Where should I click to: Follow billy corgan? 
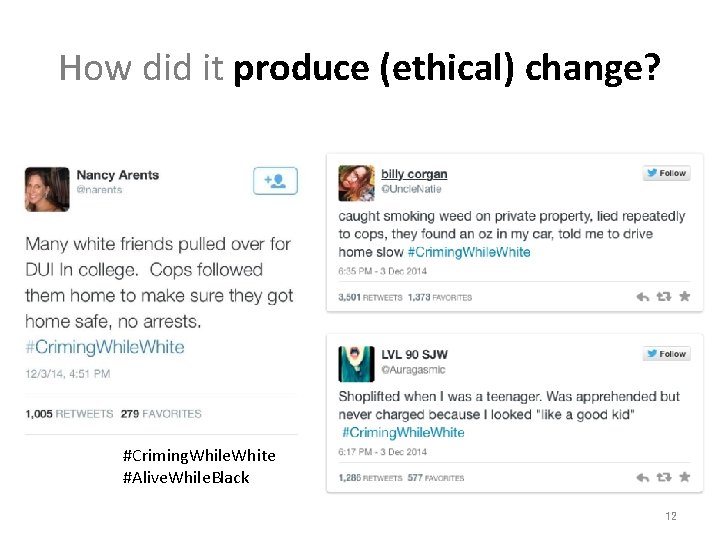click(x=666, y=173)
